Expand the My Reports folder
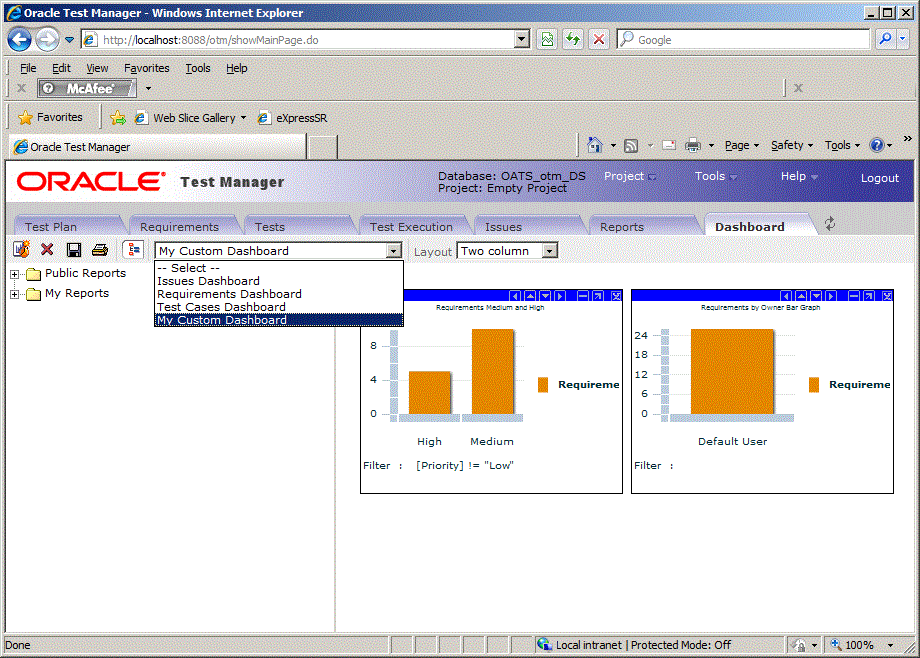Viewport: 920px width, 658px height. coord(15,294)
